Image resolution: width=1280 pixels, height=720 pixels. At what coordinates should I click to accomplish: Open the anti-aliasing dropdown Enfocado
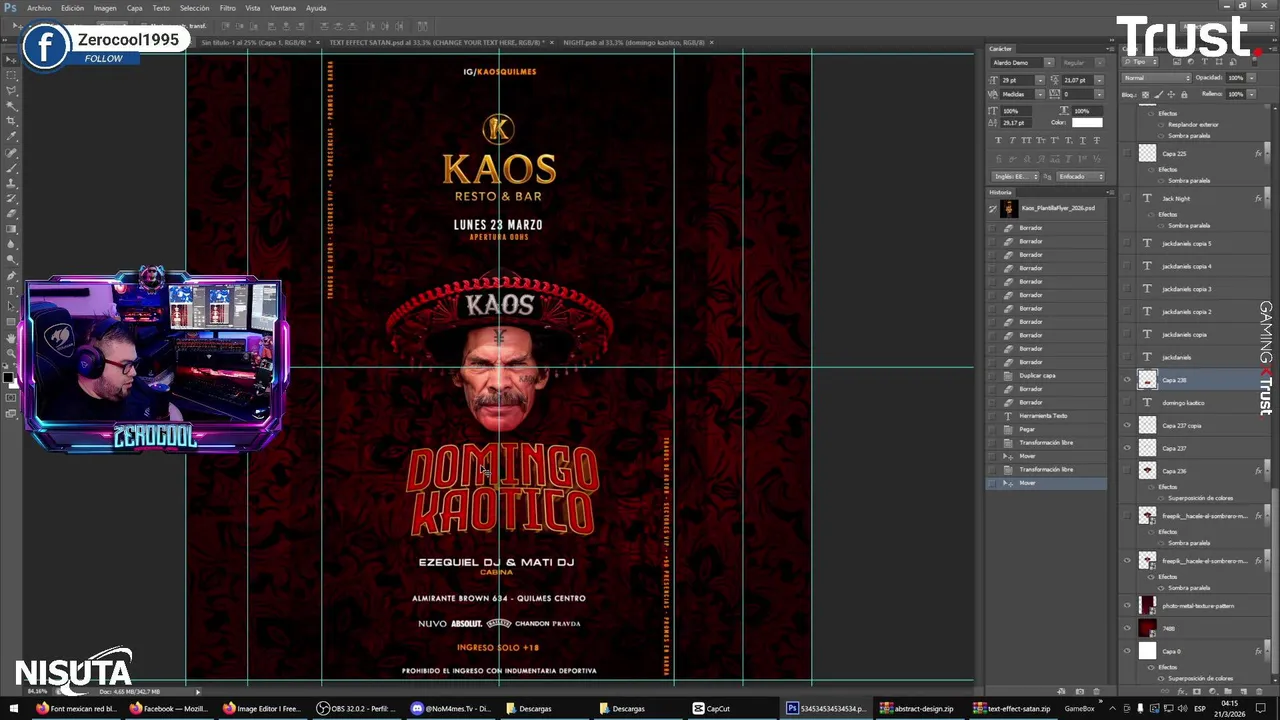click(x=1081, y=177)
